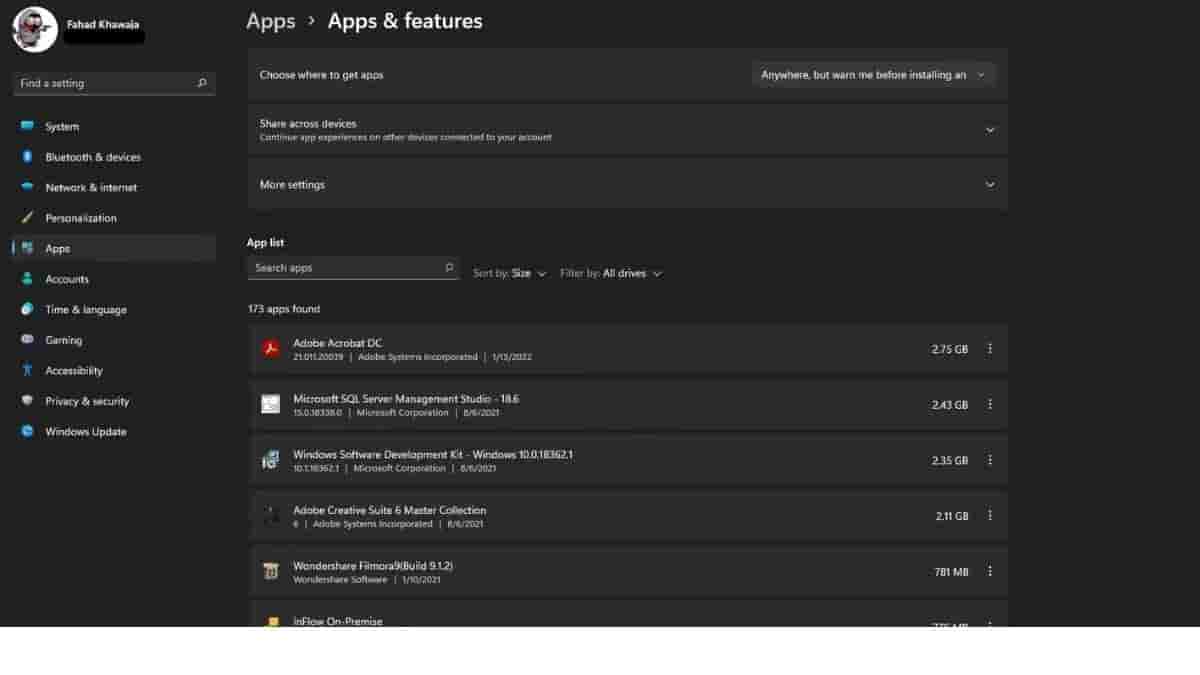
Task: Click the Search apps input field
Action: 343,268
